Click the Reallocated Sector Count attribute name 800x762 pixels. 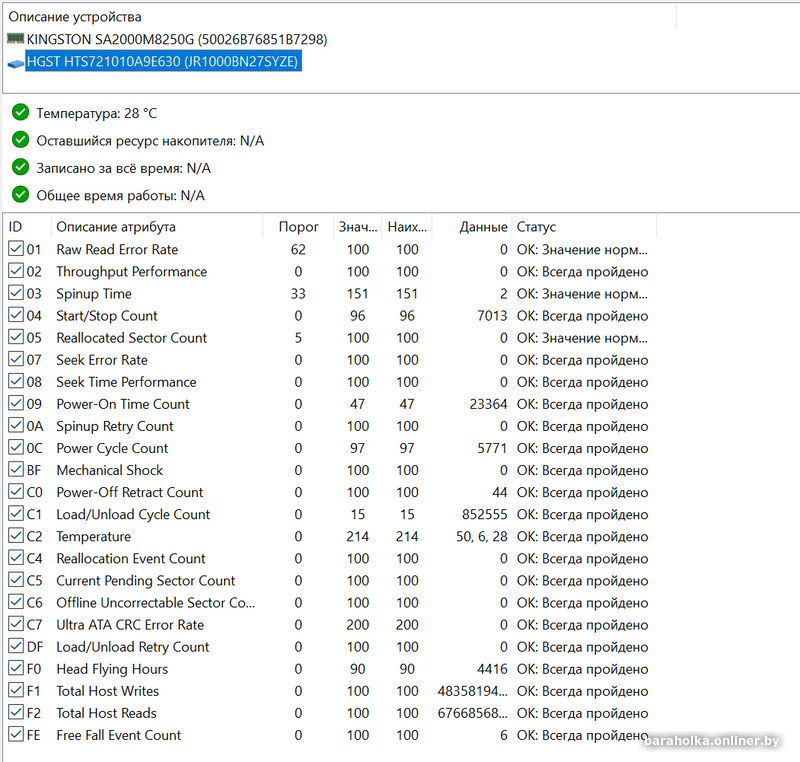(x=132, y=338)
